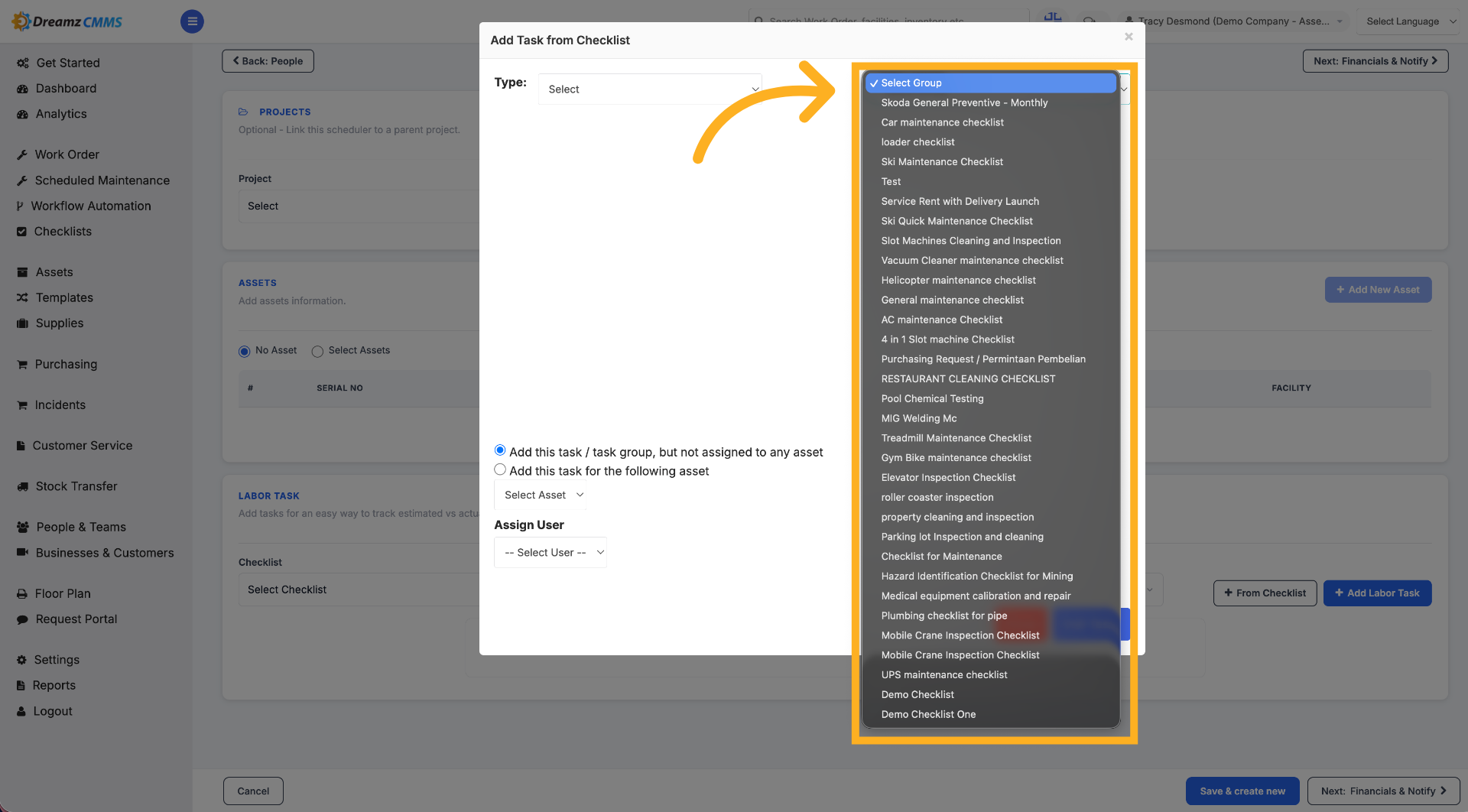The height and width of the screenshot is (812, 1468).
Task: Select 'Add this task for the following asset'
Action: click(x=500, y=469)
